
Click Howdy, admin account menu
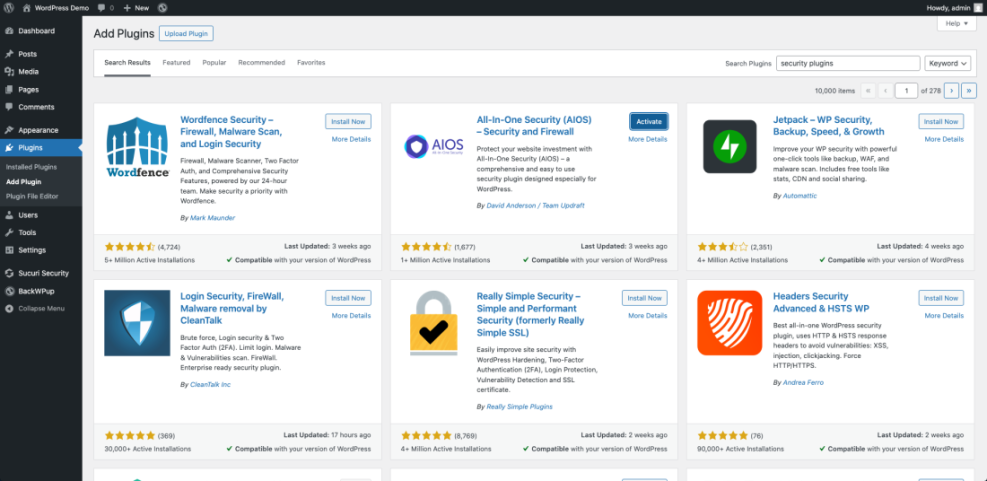point(953,8)
